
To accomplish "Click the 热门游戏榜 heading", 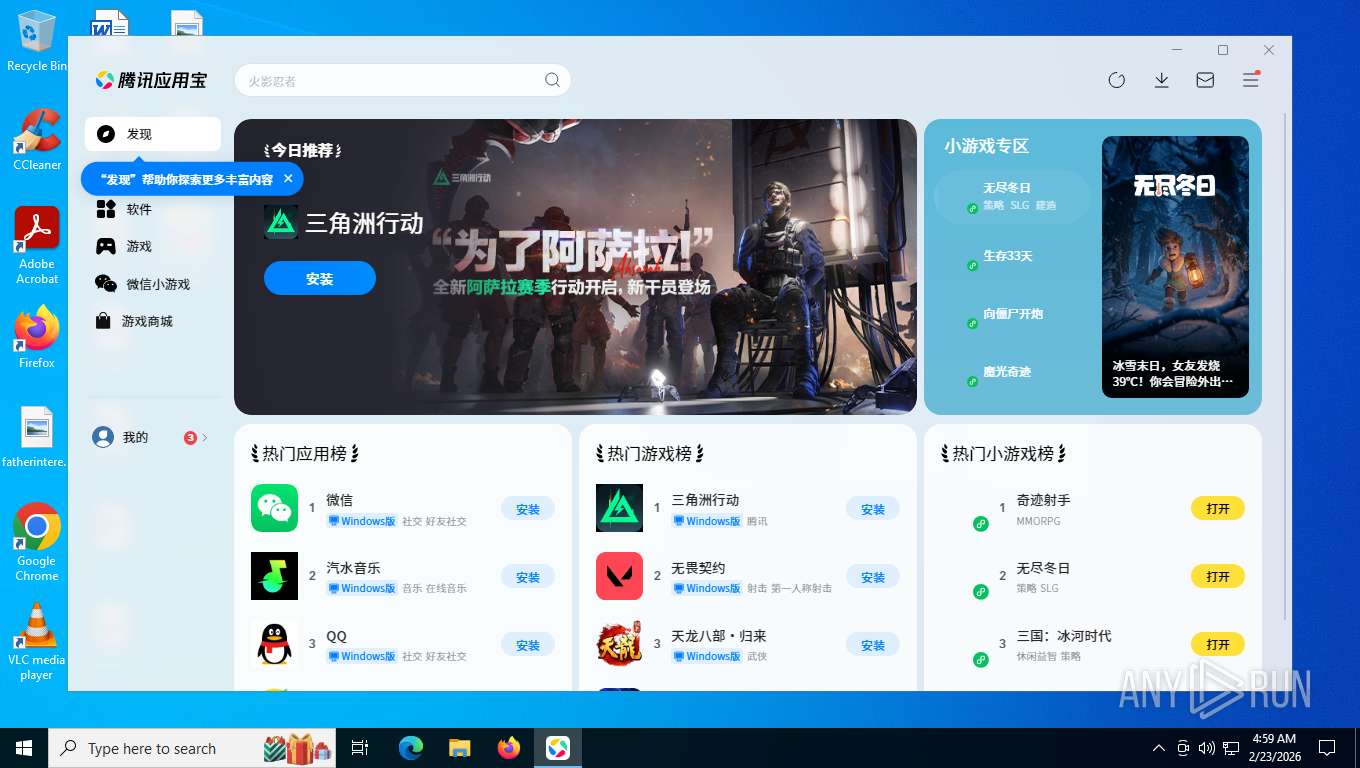I will coord(650,454).
